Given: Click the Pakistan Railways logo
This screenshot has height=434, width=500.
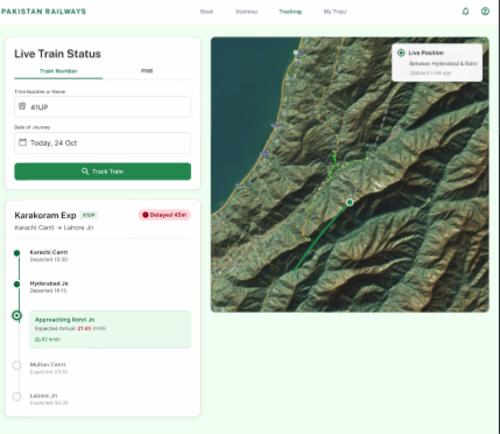Looking at the screenshot, I should tap(44, 11).
